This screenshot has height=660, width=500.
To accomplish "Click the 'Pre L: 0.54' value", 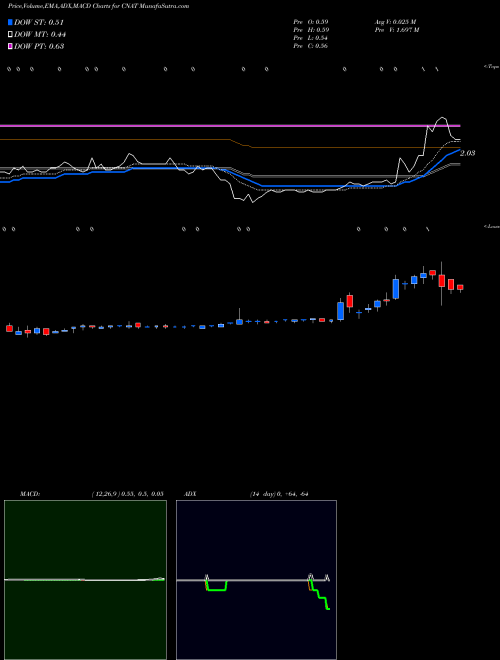I will coord(311,38).
